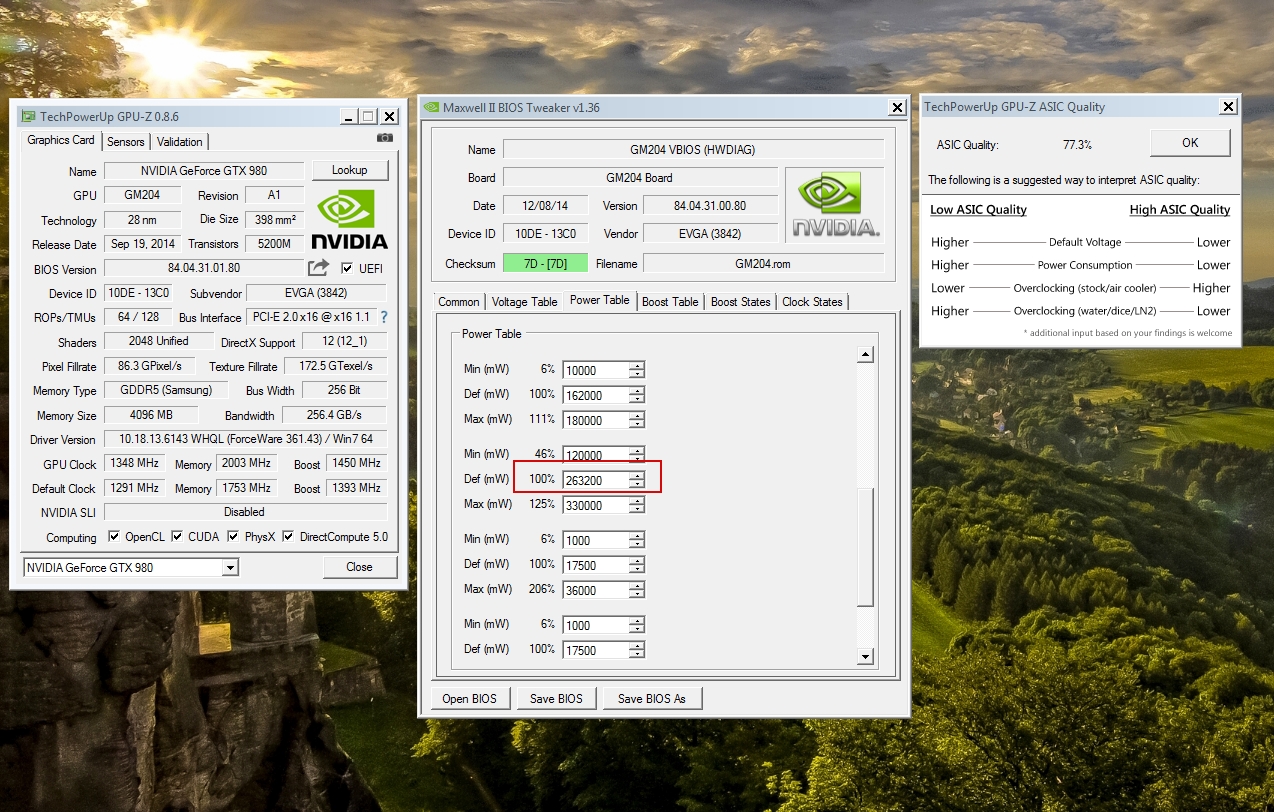Click the Max field containing 36000
This screenshot has height=812, width=1274.
click(x=595, y=590)
